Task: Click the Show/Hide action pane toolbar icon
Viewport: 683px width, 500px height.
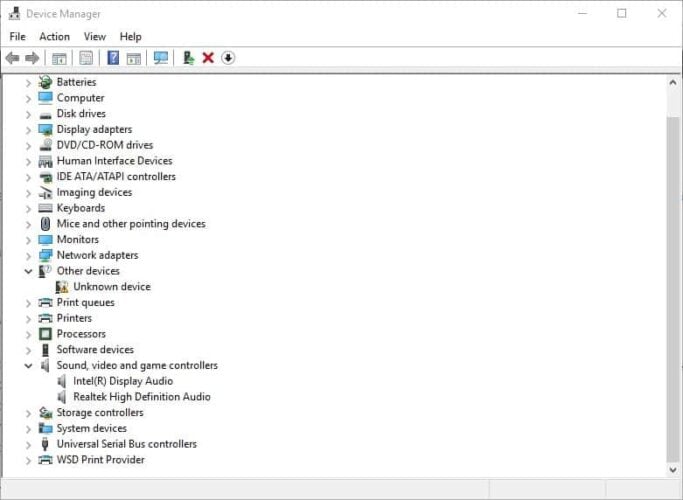Action: click(x=134, y=58)
